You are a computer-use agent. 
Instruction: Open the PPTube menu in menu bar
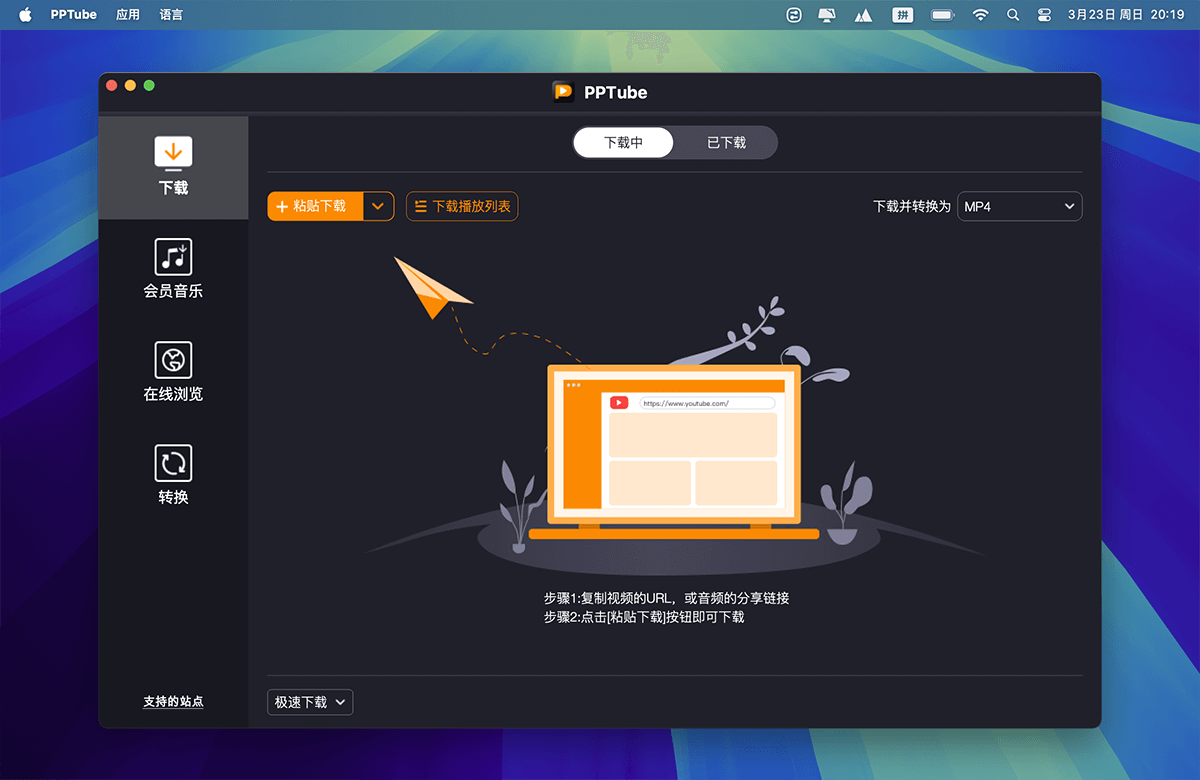pos(74,14)
